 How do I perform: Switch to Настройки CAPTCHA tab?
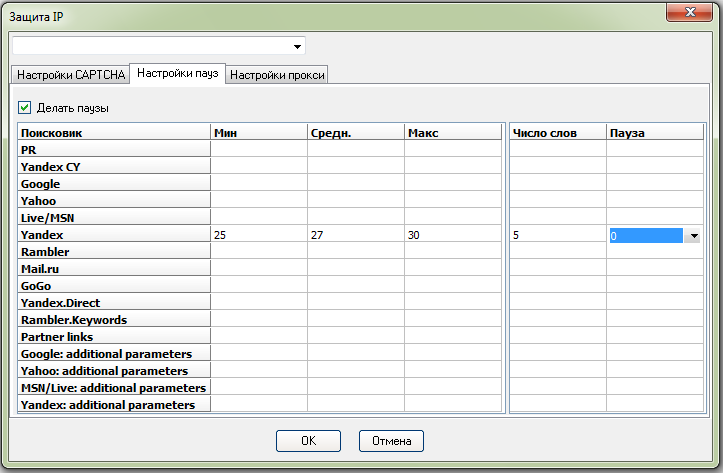(x=71, y=75)
